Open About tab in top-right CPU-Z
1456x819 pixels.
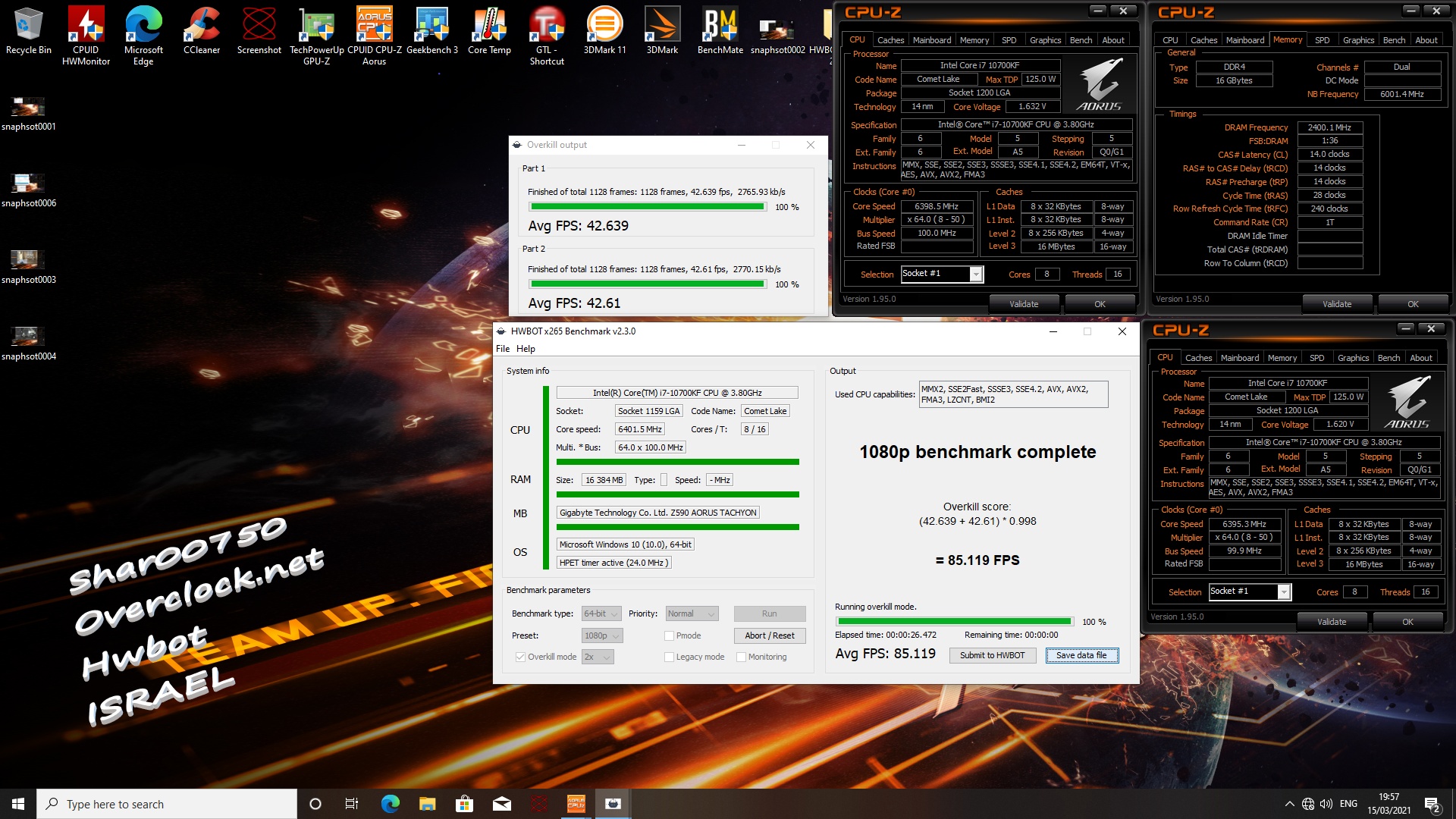(x=1426, y=40)
